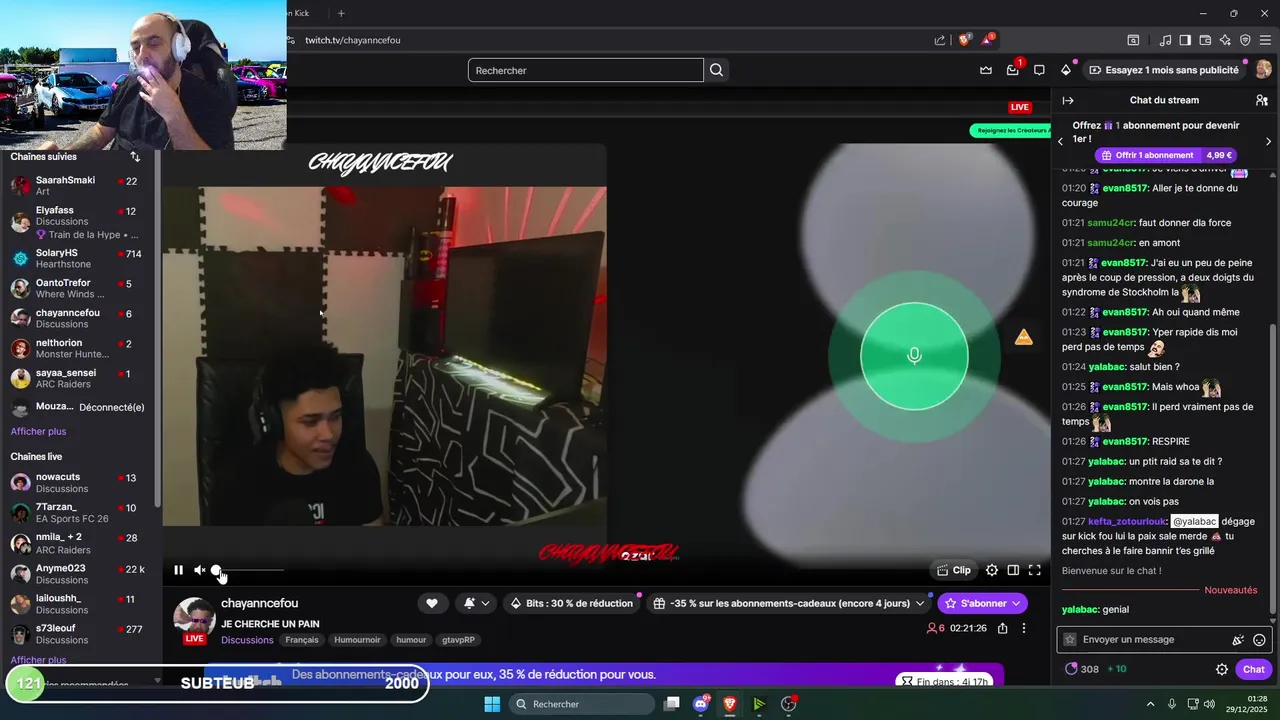This screenshot has height=720, width=1280.
Task: Pause the stream playback
Action: (178, 570)
